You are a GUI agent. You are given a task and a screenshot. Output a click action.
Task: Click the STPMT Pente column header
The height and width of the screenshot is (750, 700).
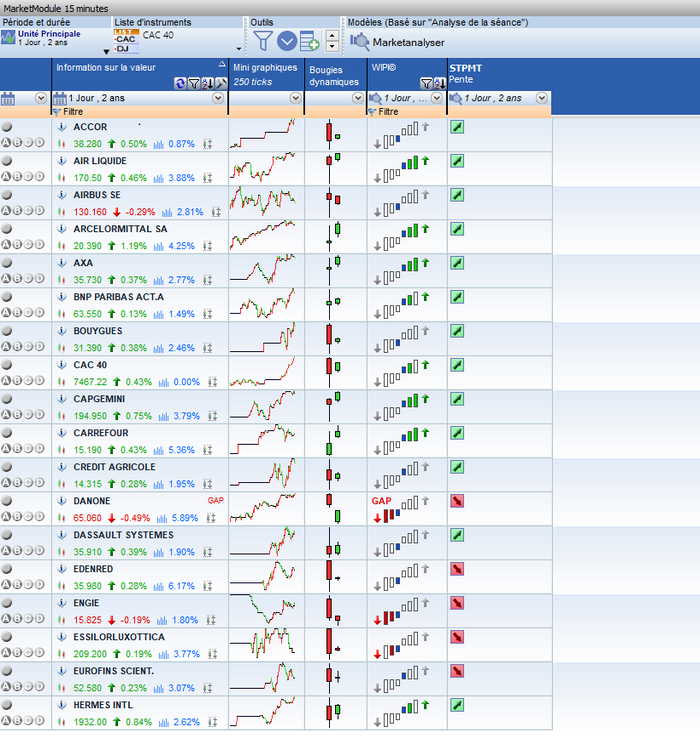pos(499,74)
